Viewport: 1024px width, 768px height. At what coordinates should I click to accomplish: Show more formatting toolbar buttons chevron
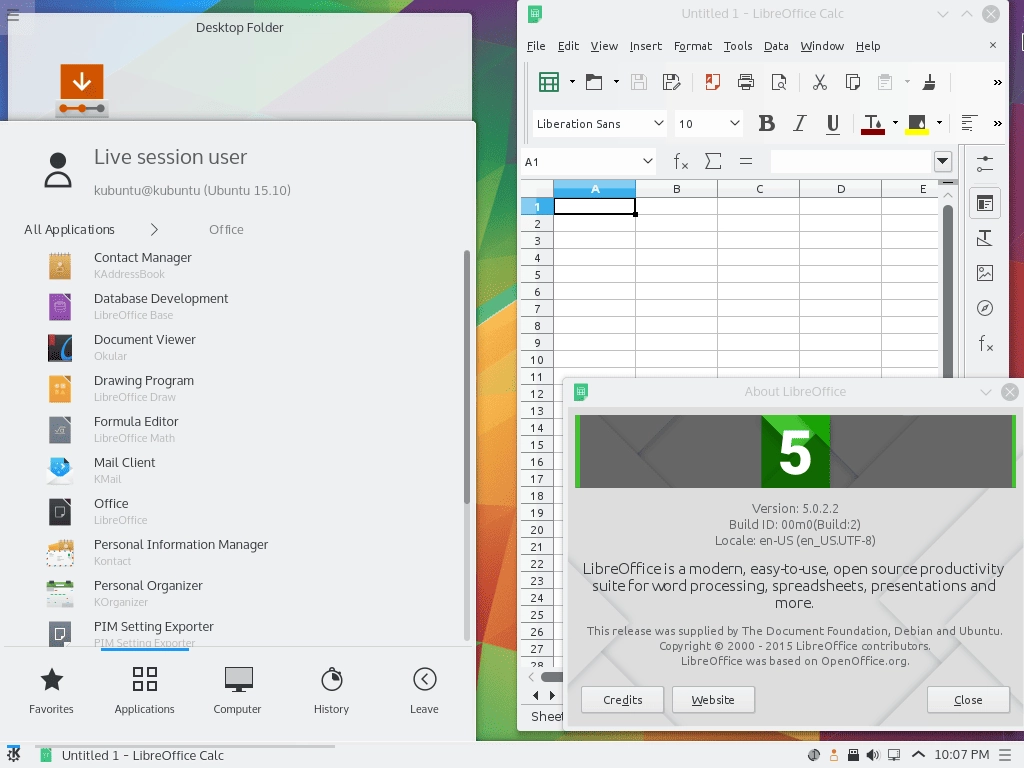point(997,123)
